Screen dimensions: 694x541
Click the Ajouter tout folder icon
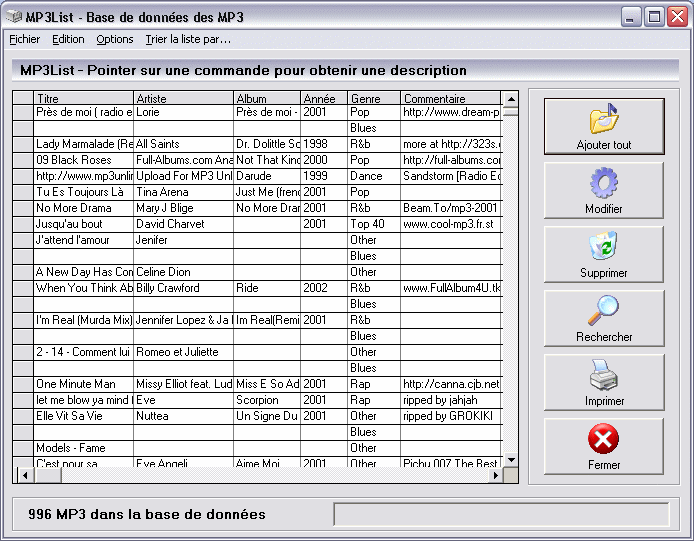[604, 118]
